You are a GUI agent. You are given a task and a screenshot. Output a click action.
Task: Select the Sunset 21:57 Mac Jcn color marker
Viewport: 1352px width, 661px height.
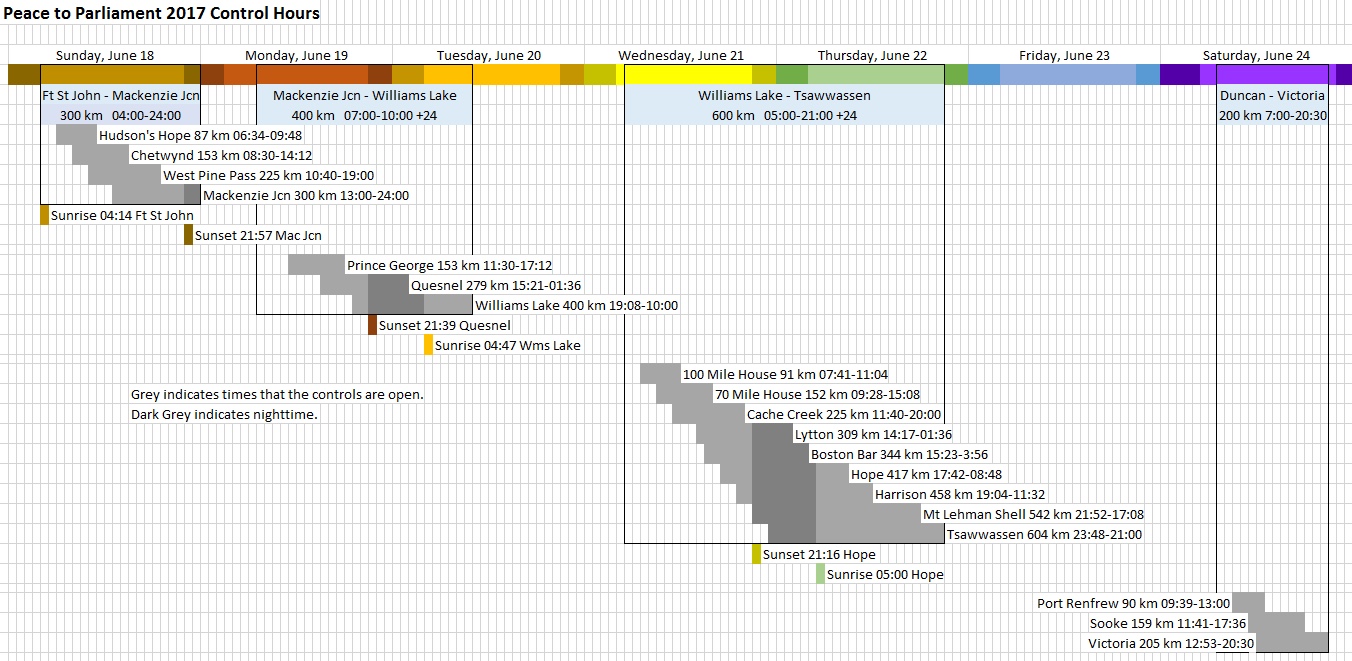188,235
